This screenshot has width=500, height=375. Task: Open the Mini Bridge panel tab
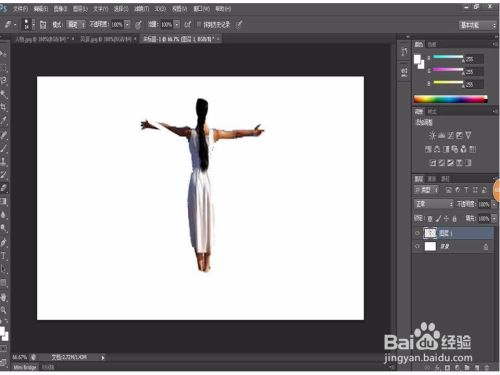tap(25, 367)
